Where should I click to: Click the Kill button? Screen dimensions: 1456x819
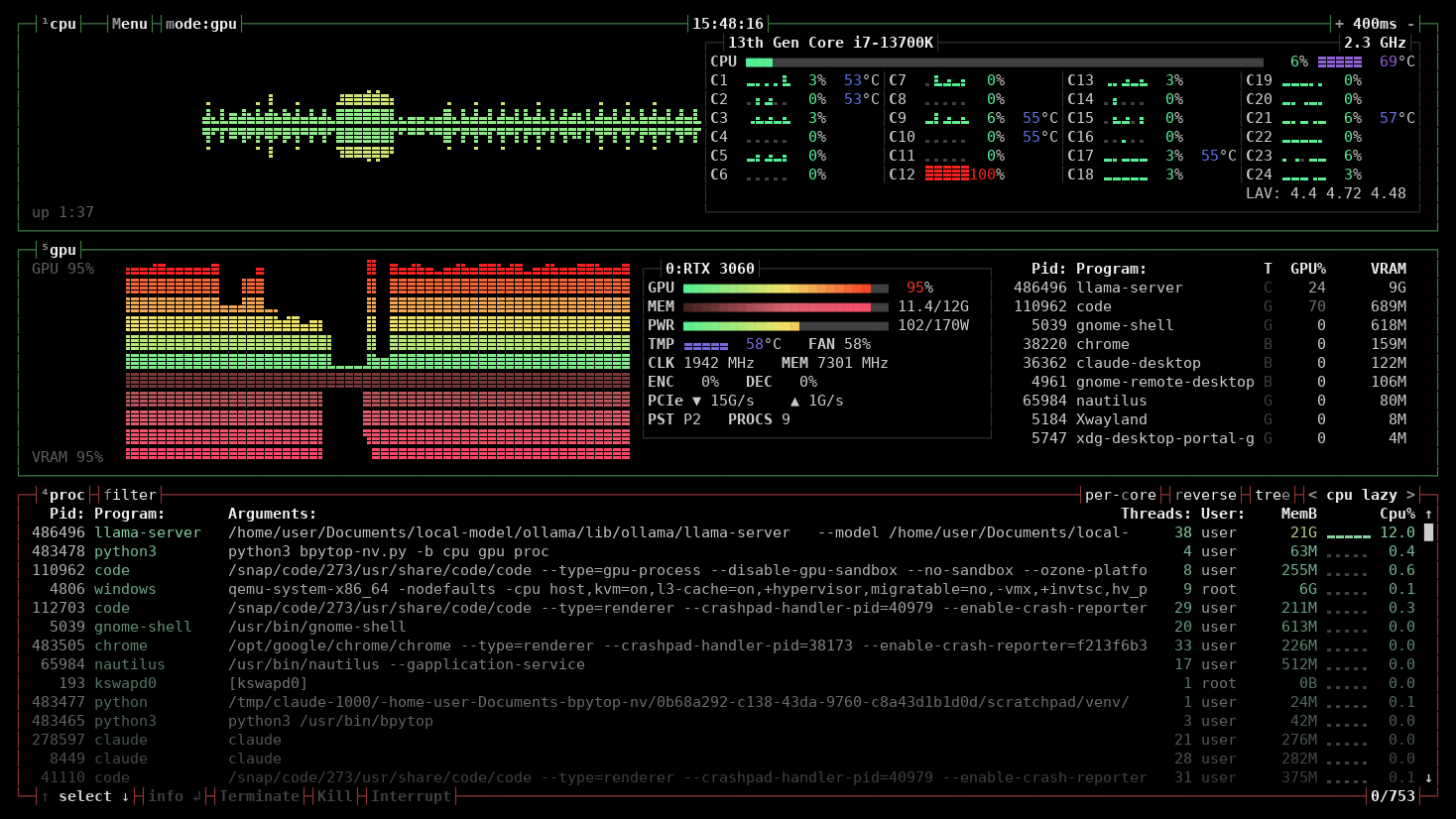[x=334, y=796]
